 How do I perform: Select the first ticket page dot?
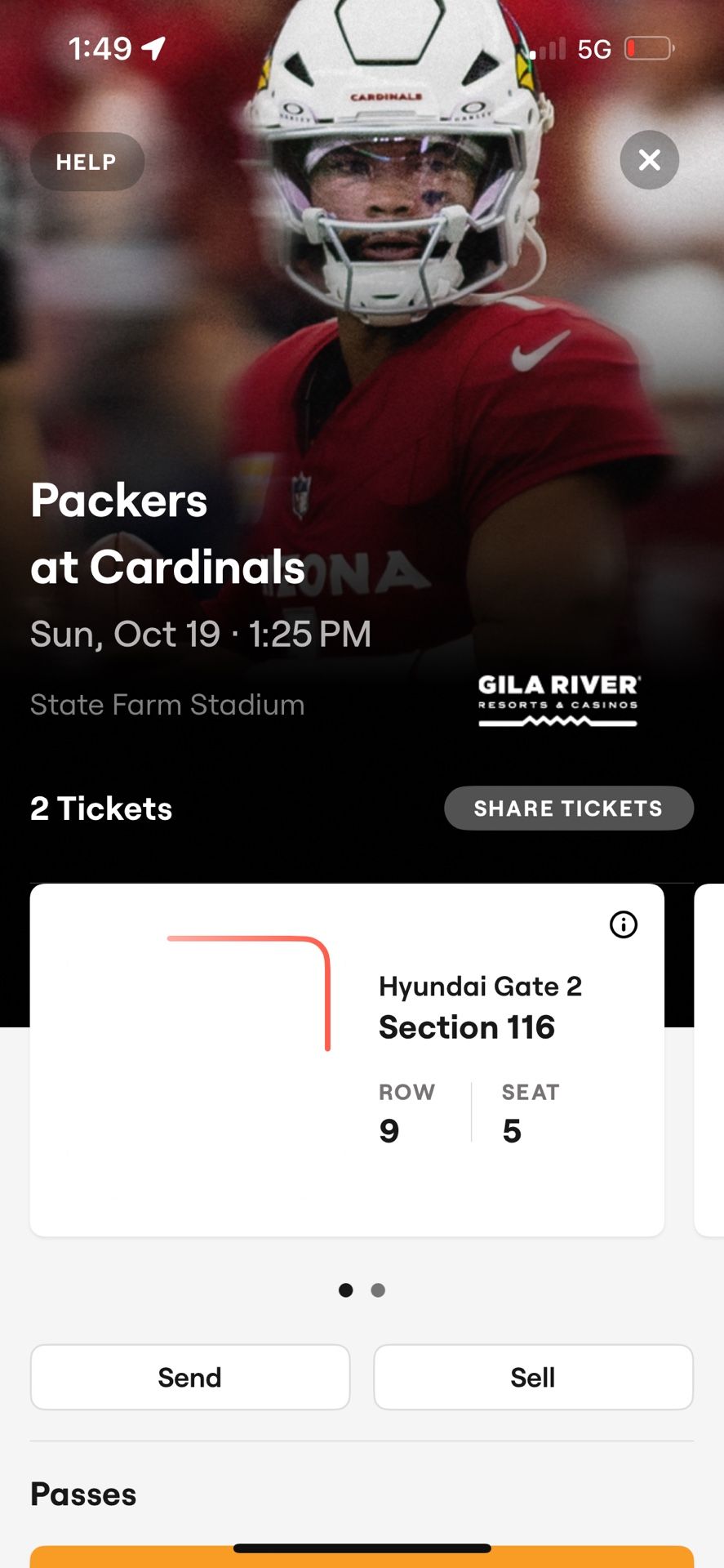tap(346, 1290)
